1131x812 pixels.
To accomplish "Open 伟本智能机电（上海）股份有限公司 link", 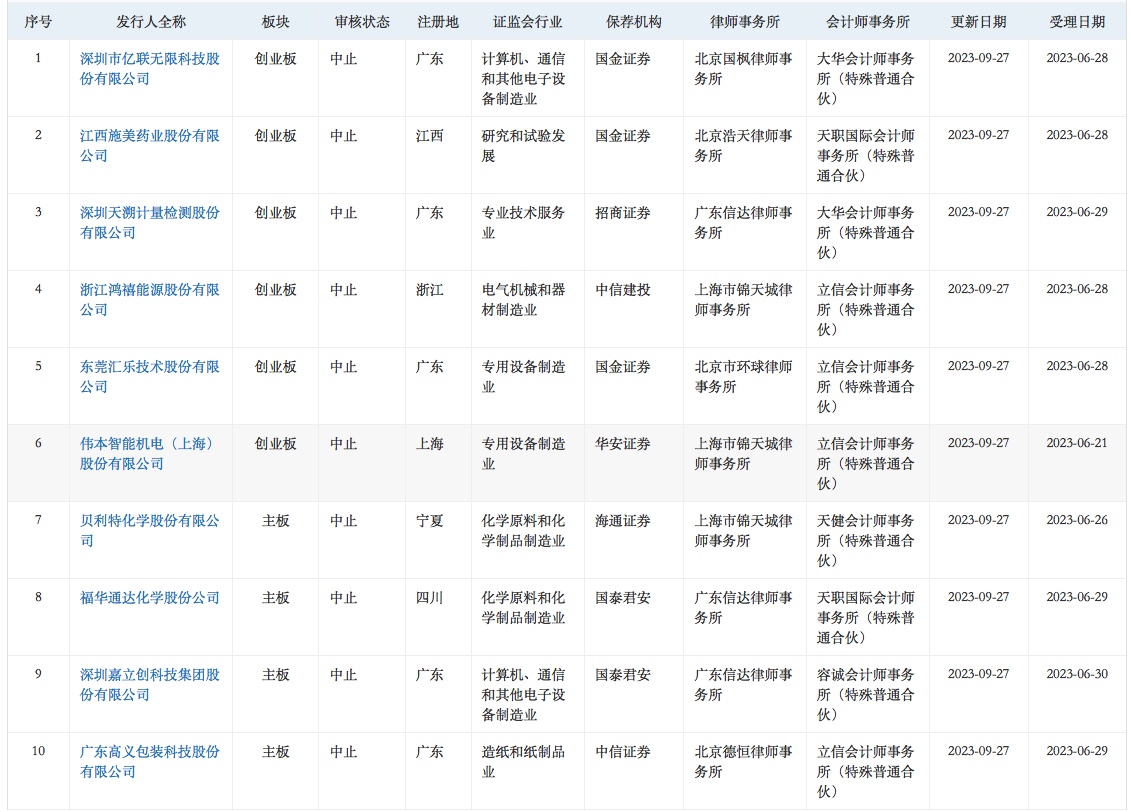I will (146, 454).
